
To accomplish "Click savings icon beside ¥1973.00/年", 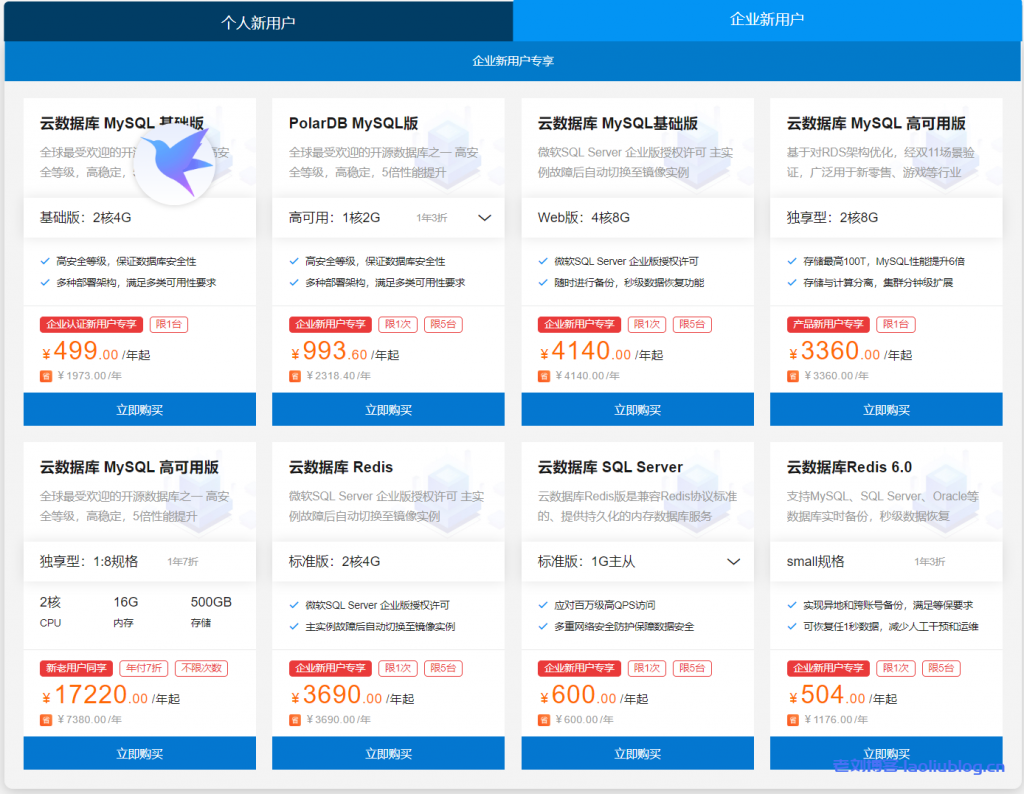I will 45,376.
